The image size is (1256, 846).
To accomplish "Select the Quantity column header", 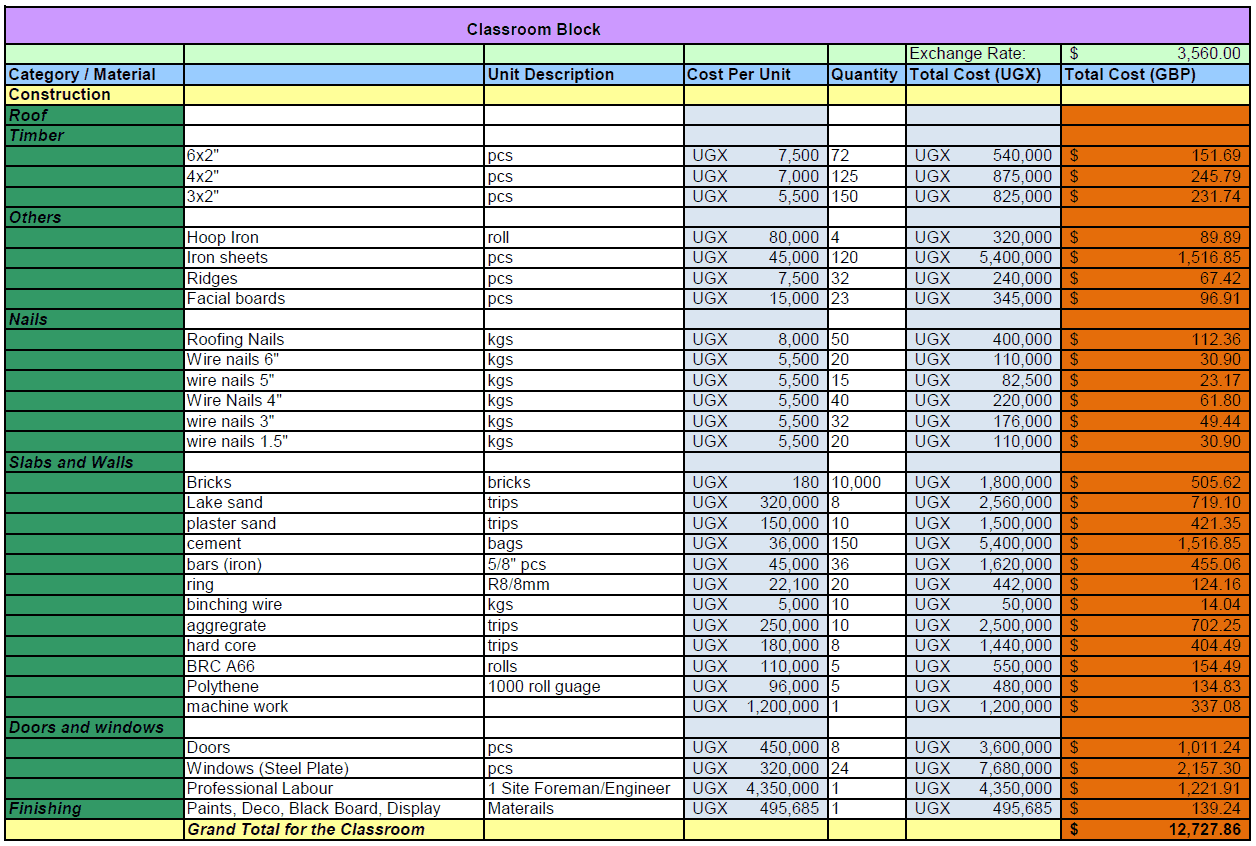I will [867, 74].
